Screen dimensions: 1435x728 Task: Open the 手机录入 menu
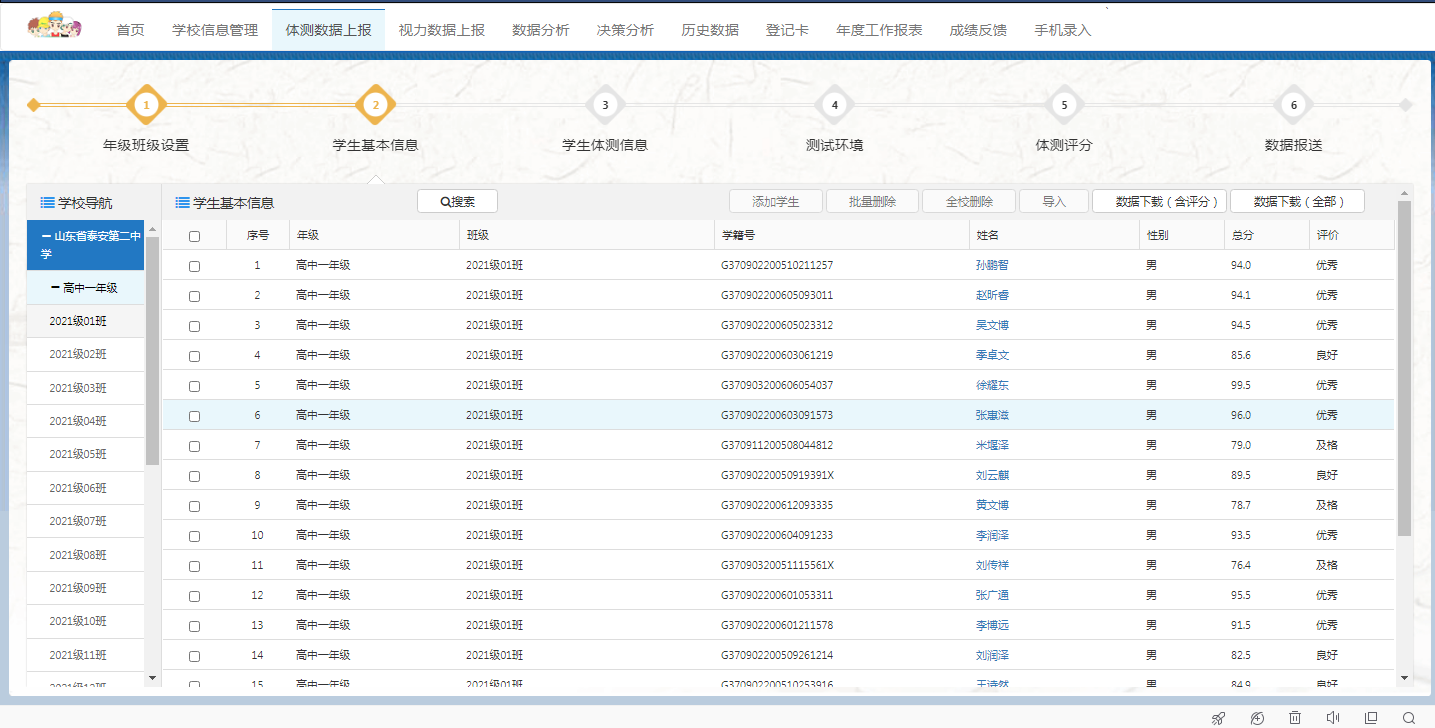[x=1063, y=30]
